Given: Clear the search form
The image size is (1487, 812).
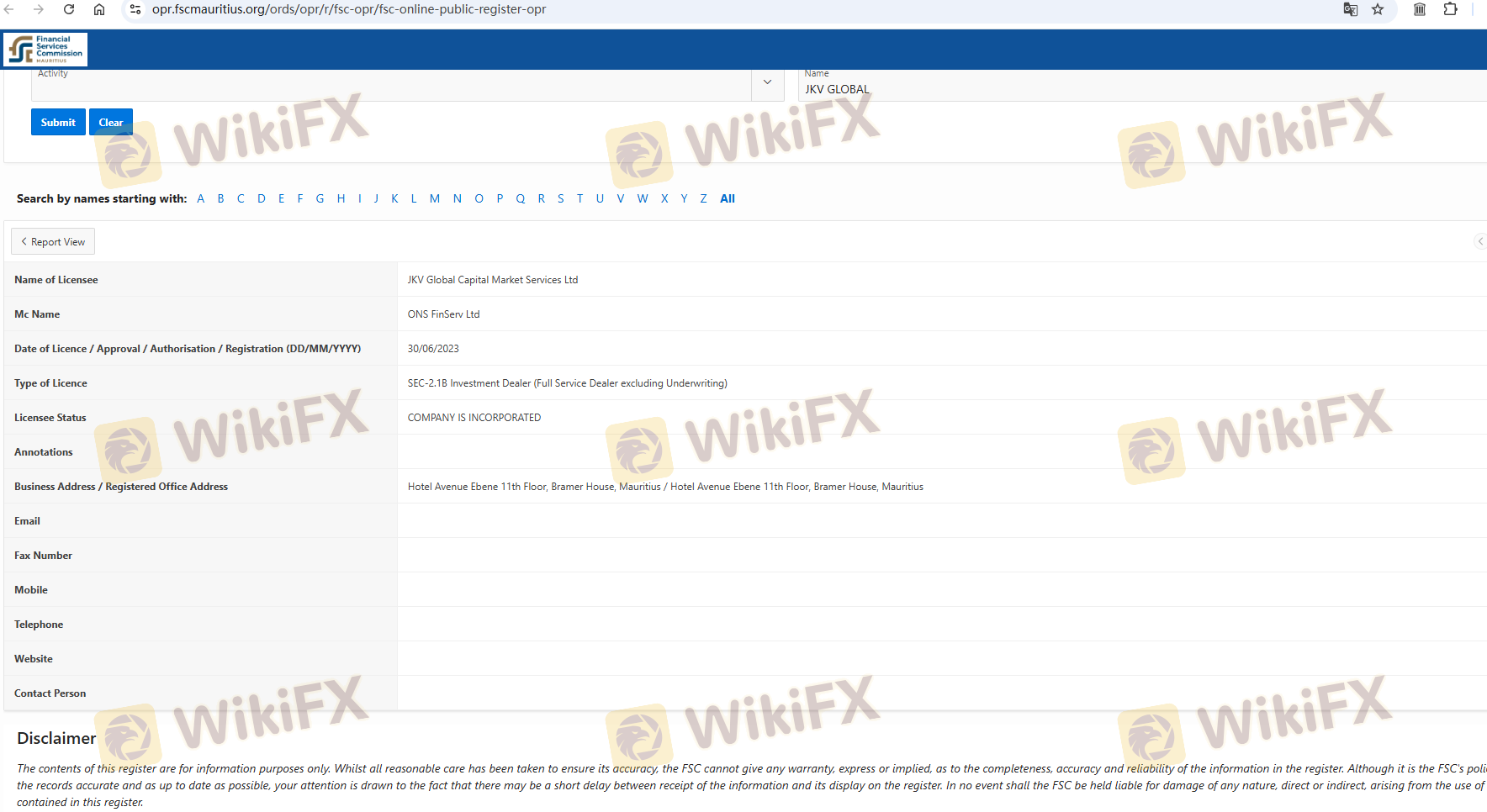Looking at the screenshot, I should coord(111,122).
